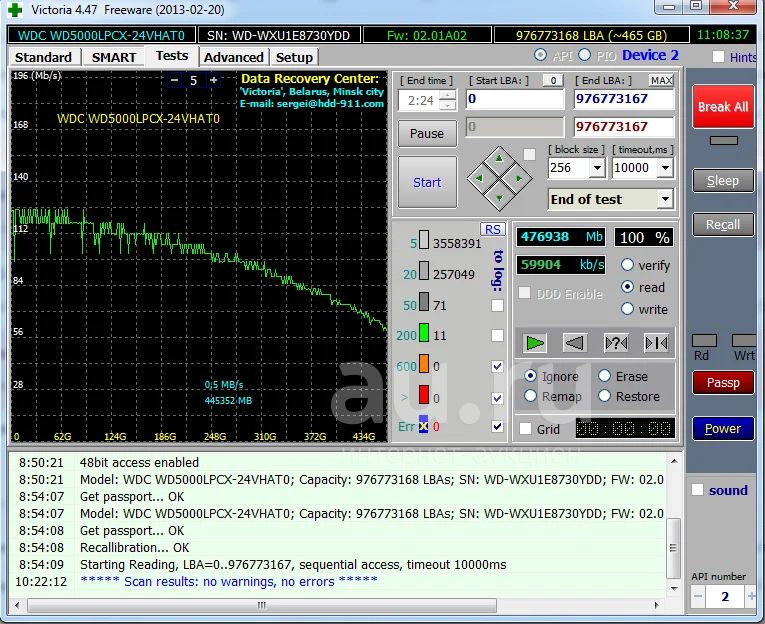Click the reverse scan arrow icon
765x624 pixels.
pos(574,343)
